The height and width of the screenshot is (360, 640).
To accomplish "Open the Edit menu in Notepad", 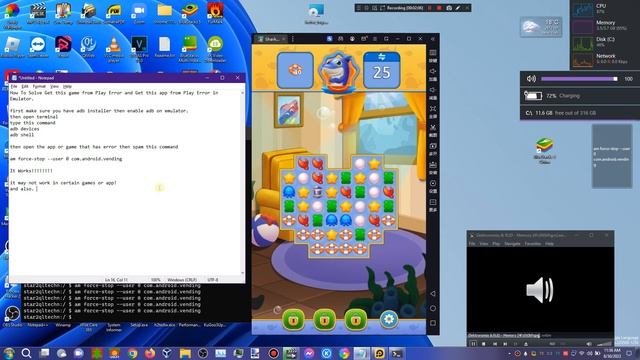I will click(x=25, y=87).
